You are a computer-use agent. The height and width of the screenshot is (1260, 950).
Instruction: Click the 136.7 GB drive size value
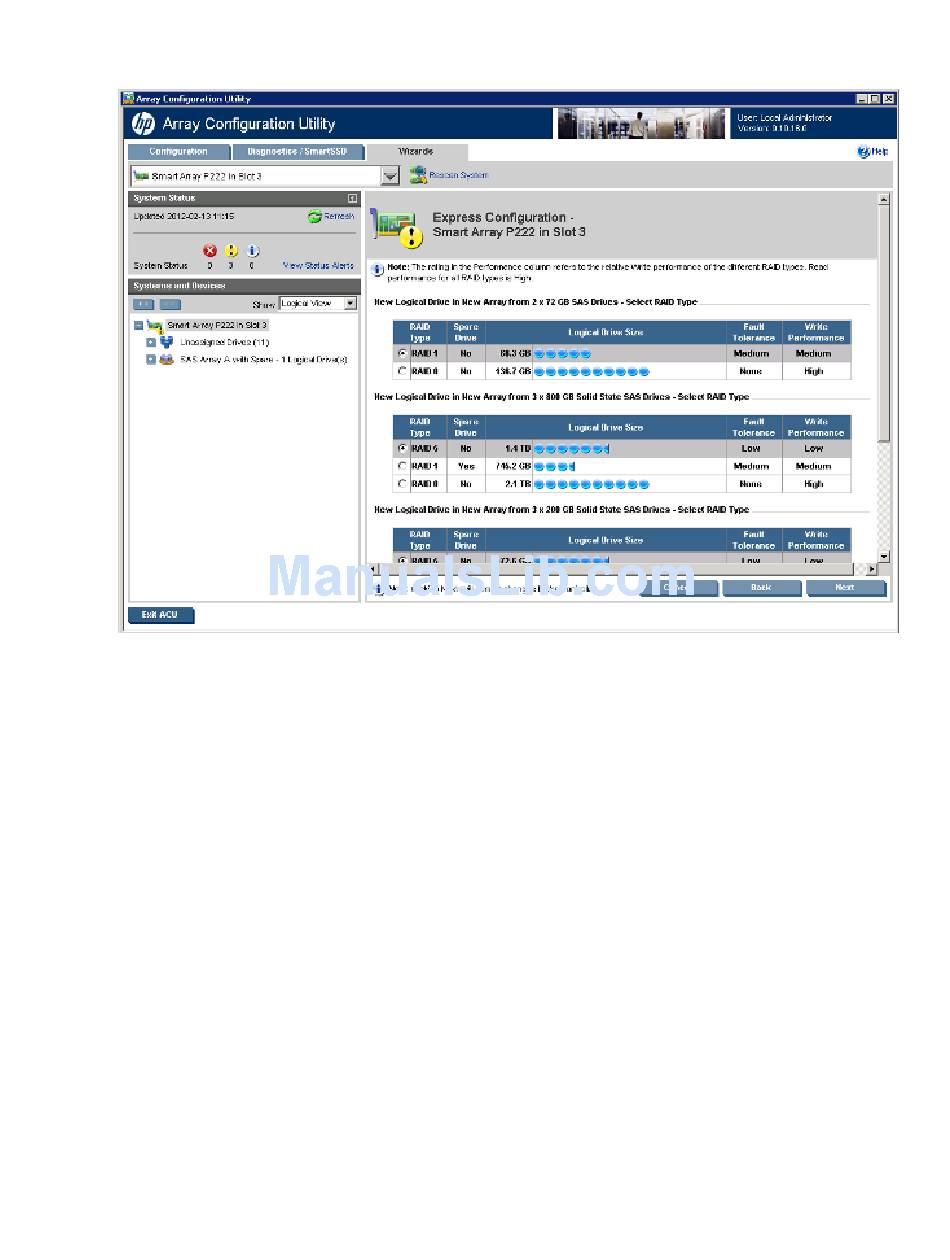coord(512,371)
